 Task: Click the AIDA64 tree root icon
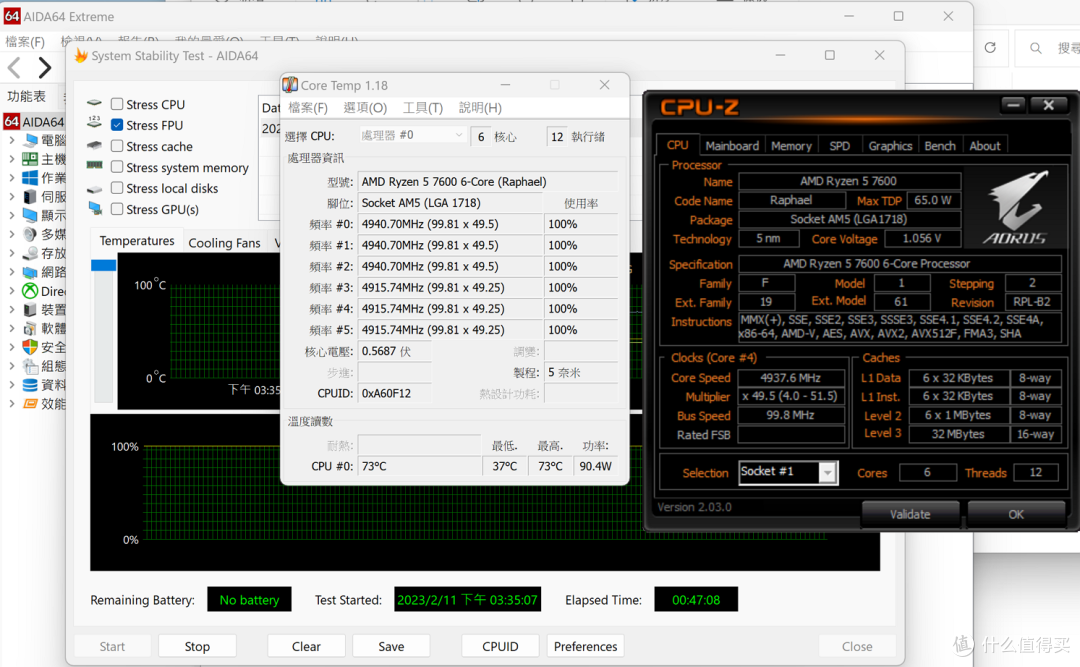click(12, 122)
